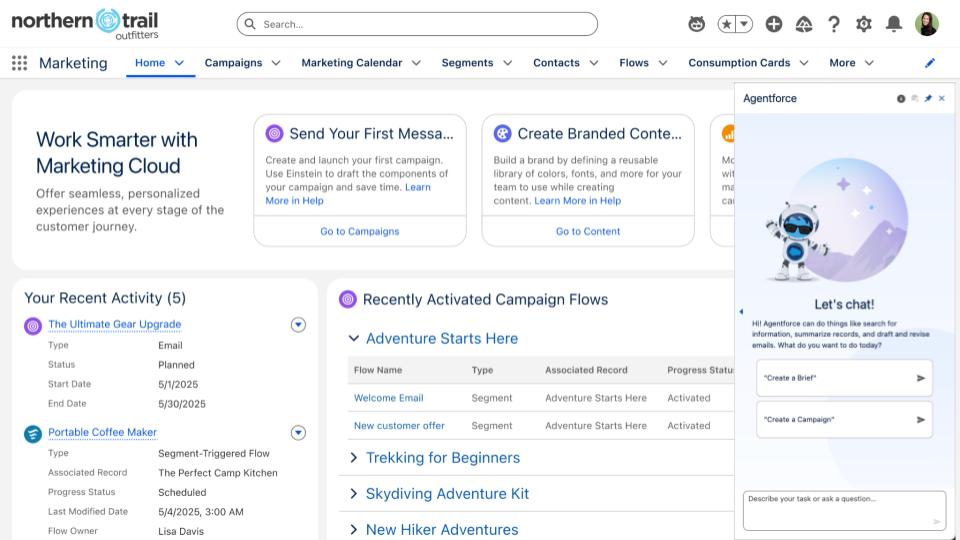Open the Favorites star icon
Screen dimensions: 960x540
point(726,24)
